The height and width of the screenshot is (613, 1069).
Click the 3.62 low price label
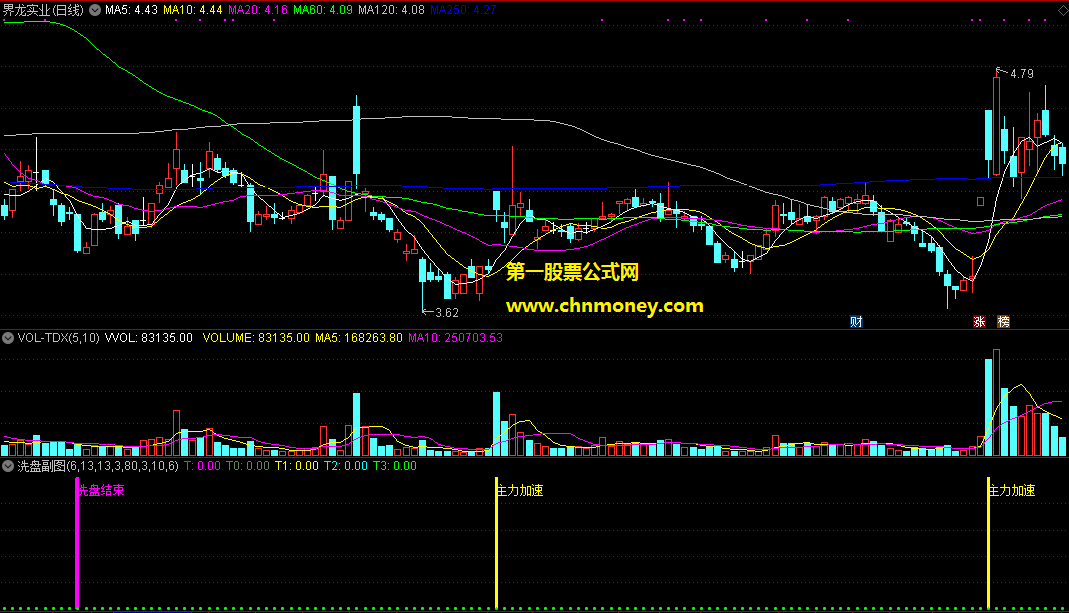click(x=447, y=313)
